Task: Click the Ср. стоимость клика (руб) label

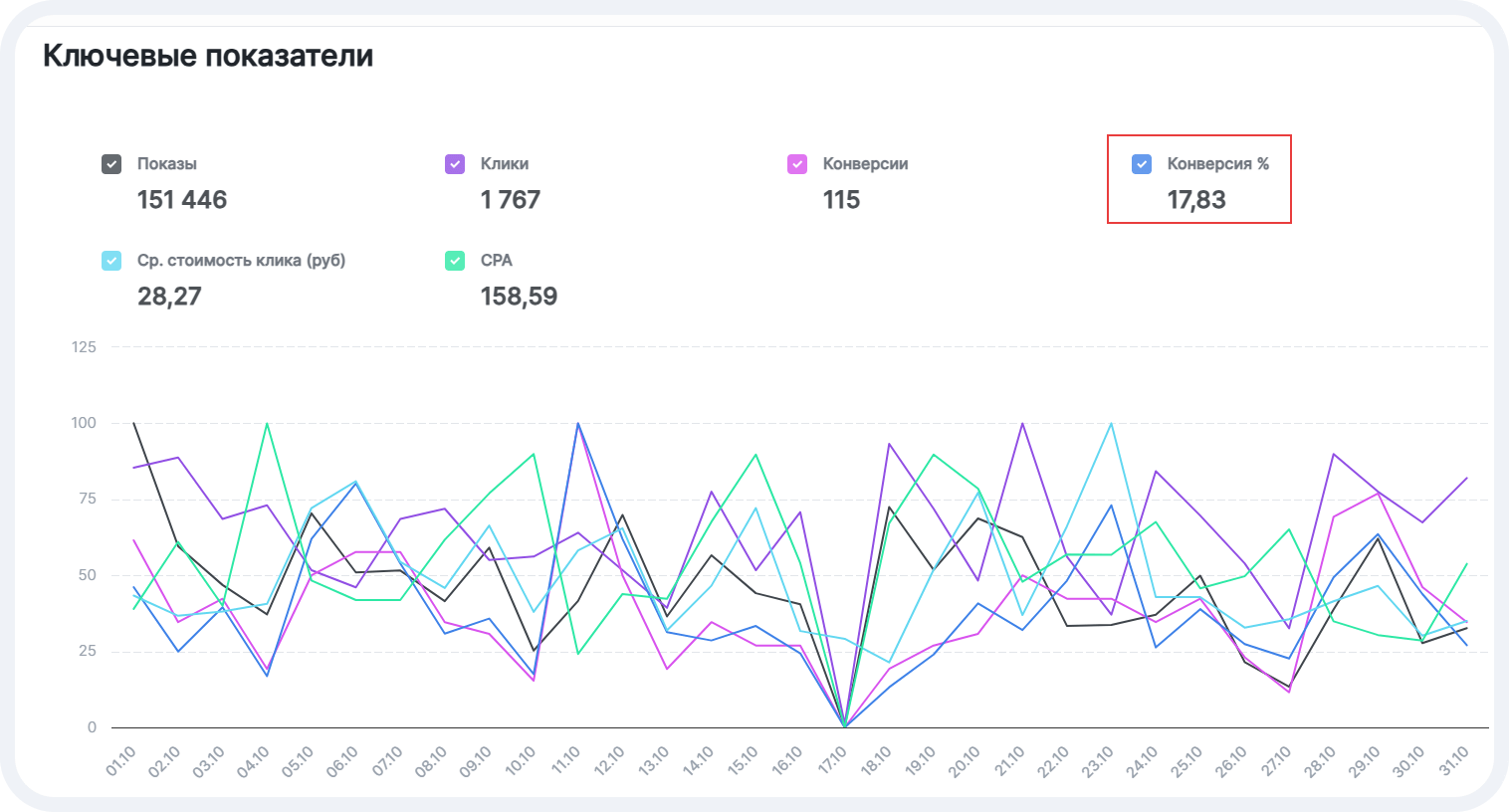Action: coord(241,261)
